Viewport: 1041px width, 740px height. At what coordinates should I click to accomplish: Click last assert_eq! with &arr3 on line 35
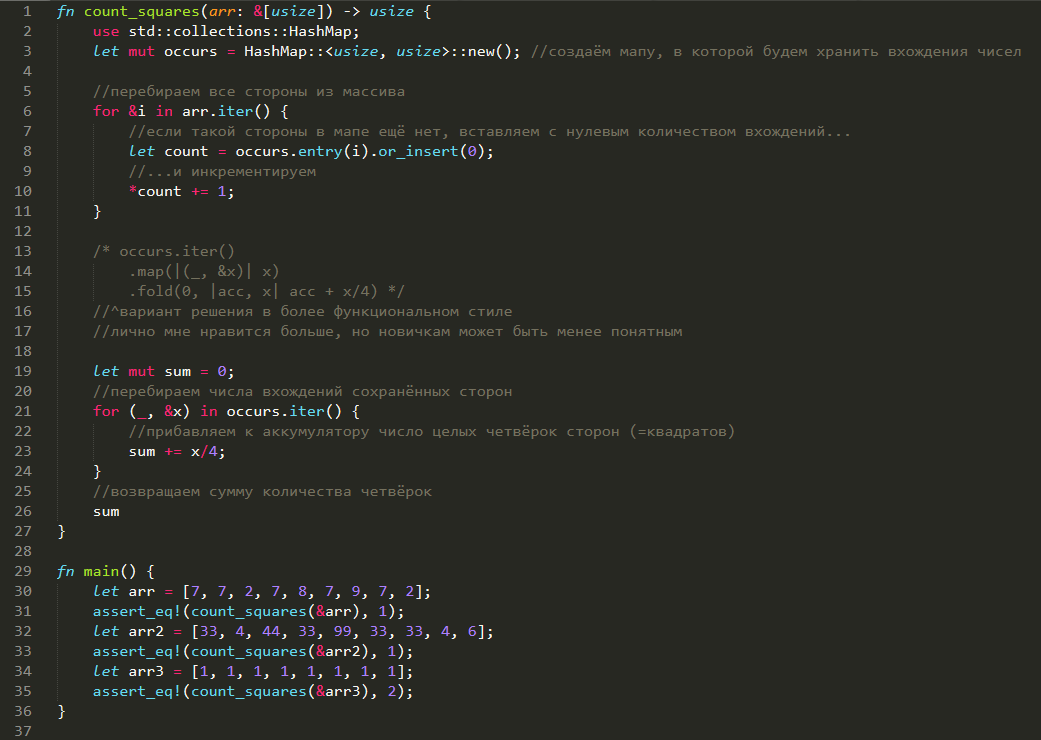[x=253, y=692]
